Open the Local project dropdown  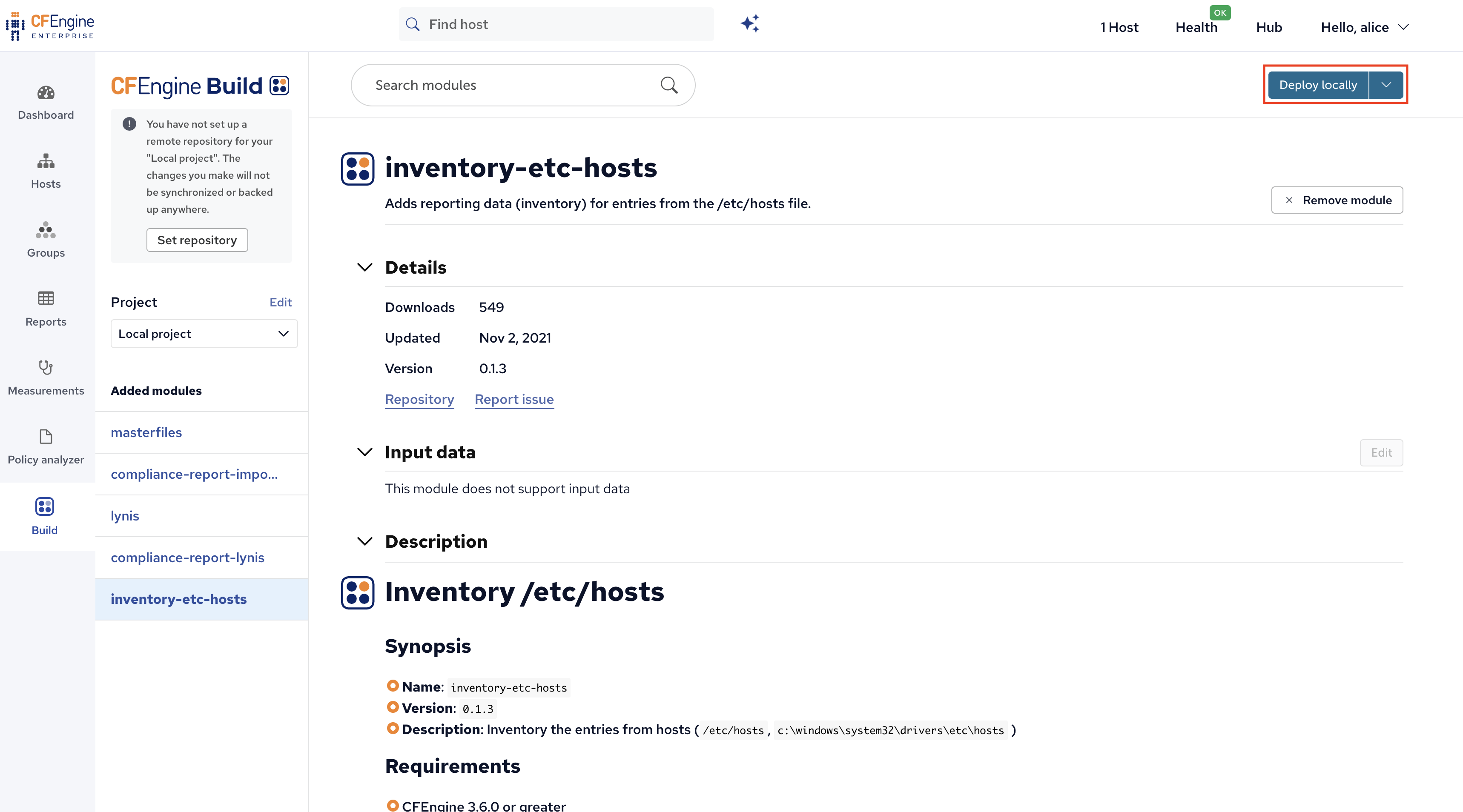click(204, 334)
